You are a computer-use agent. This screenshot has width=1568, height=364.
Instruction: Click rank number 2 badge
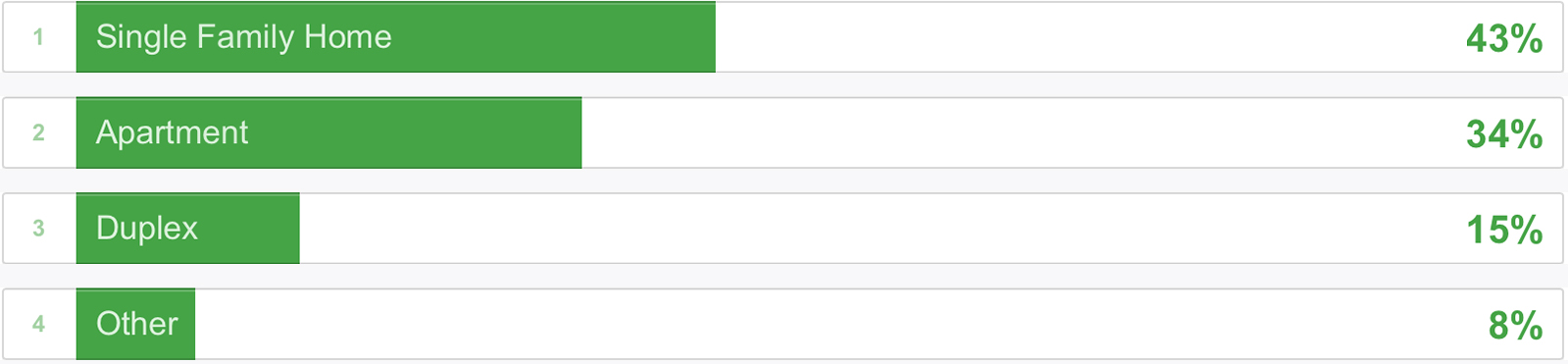(x=38, y=132)
